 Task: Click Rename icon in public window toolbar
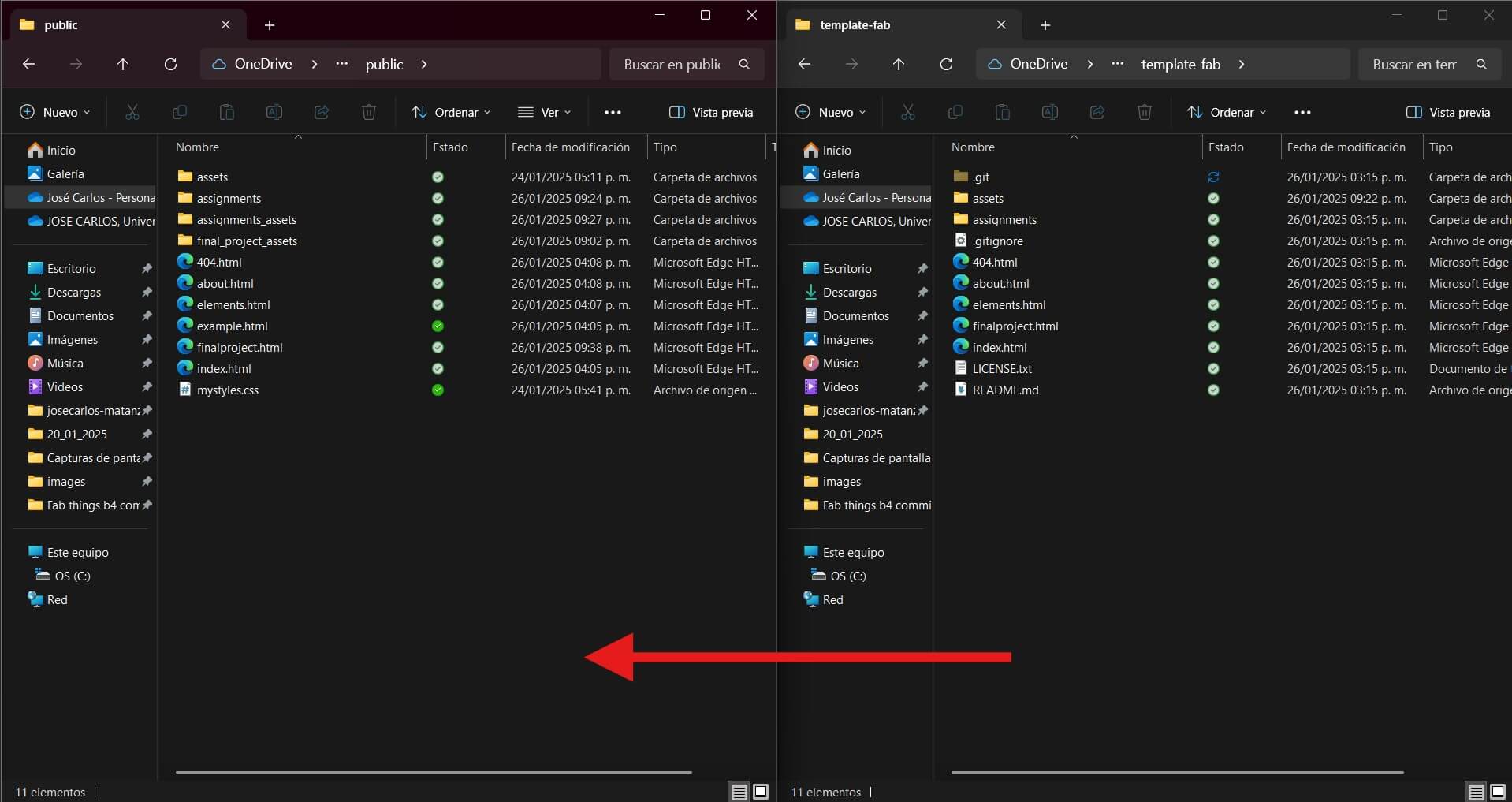click(x=274, y=112)
